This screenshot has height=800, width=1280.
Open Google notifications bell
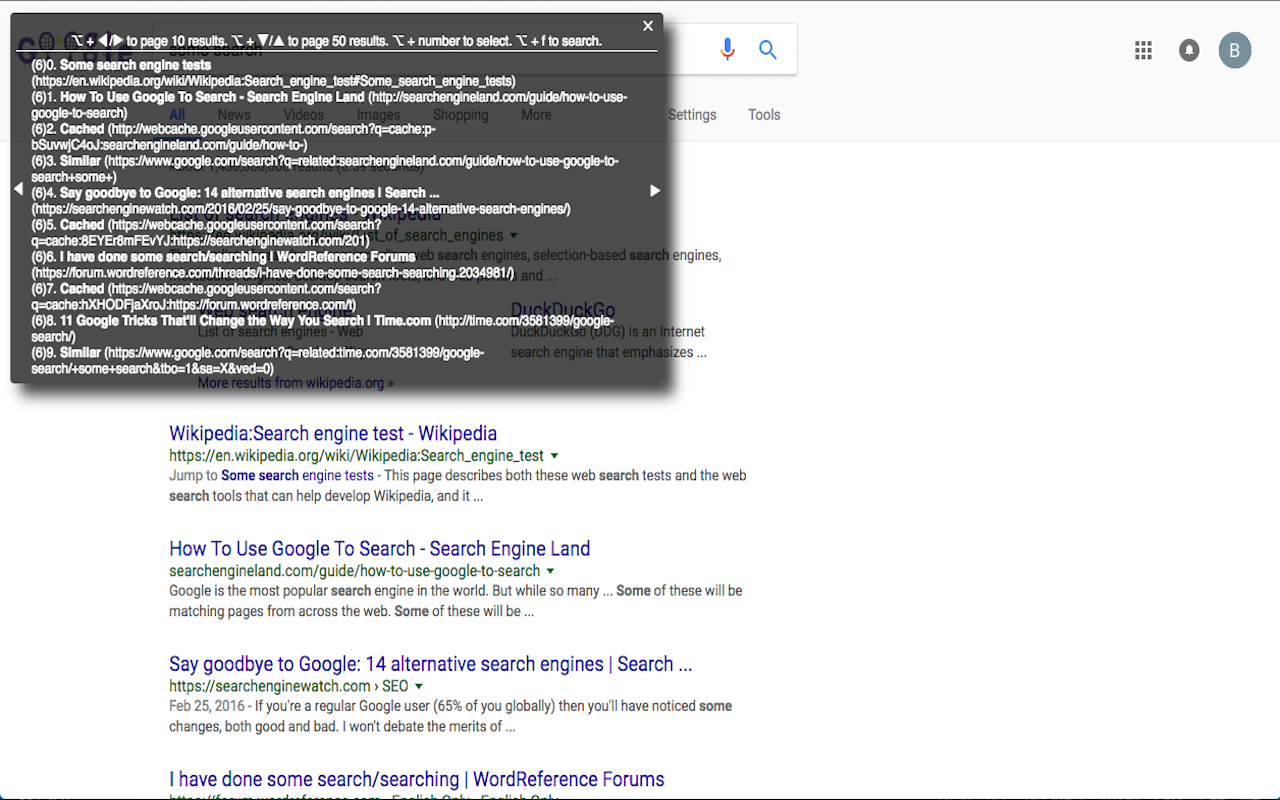click(x=1189, y=50)
